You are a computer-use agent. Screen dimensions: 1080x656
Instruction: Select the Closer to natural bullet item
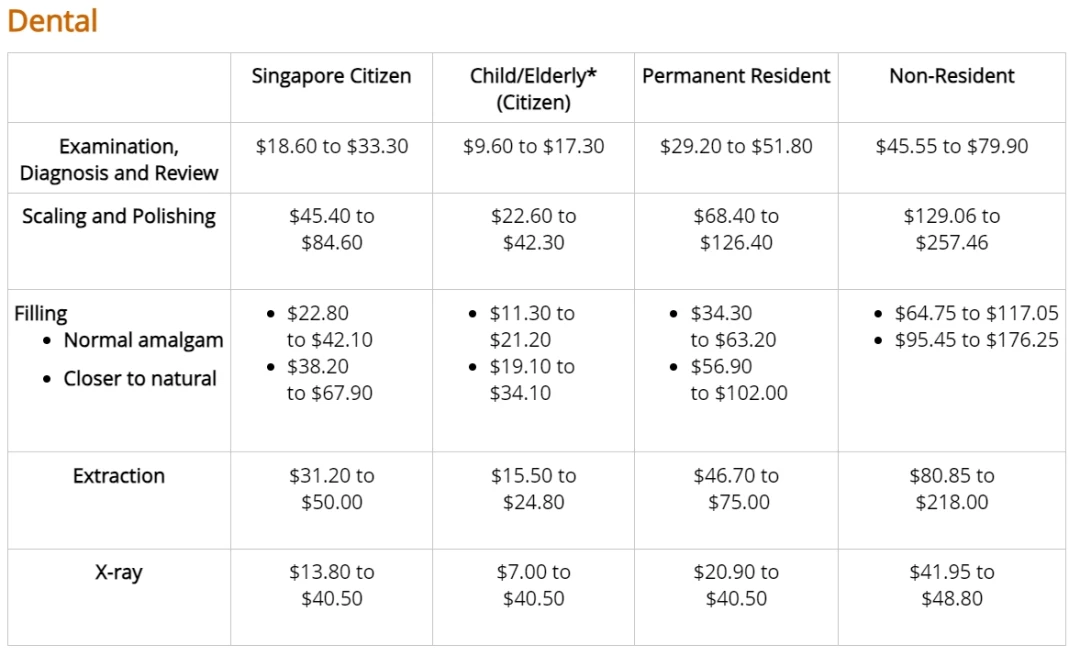[x=140, y=379]
